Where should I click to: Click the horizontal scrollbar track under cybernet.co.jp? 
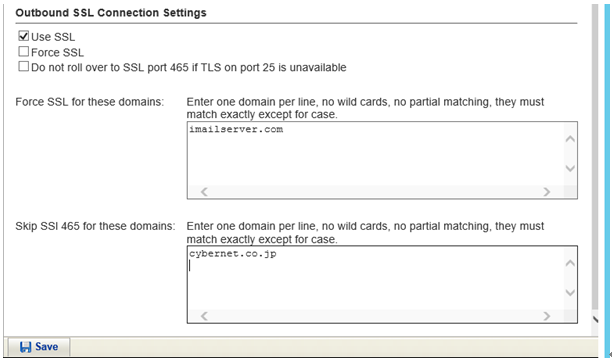[375, 316]
